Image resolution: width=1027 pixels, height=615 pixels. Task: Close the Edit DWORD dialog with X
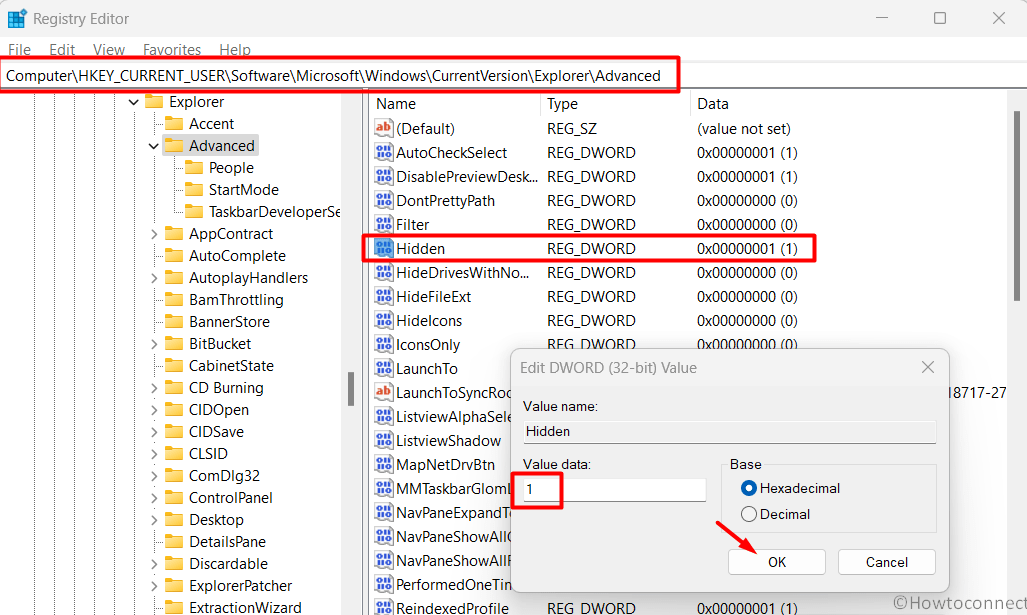point(927,367)
